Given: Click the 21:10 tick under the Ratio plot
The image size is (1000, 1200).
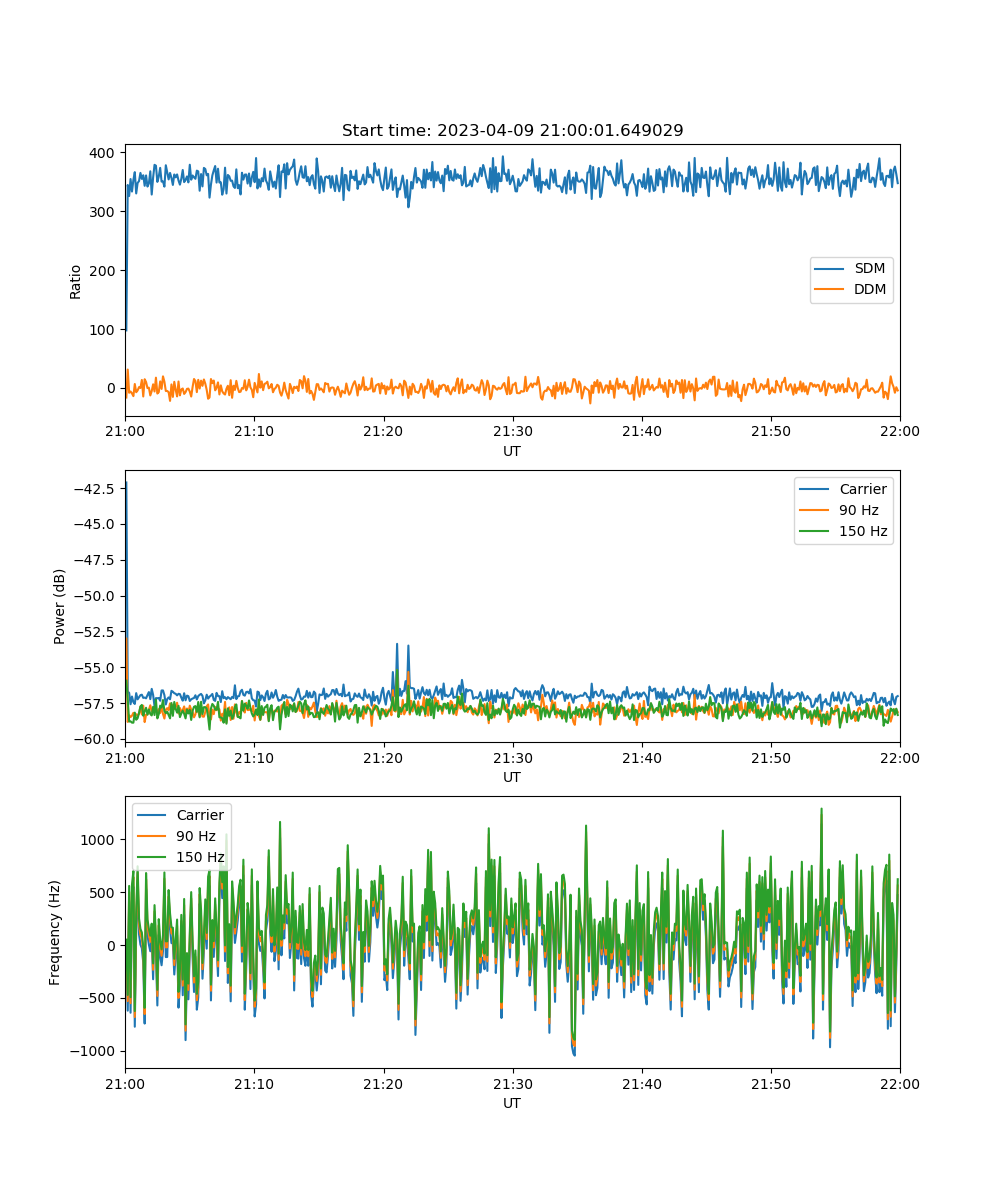Looking at the screenshot, I should [x=254, y=431].
